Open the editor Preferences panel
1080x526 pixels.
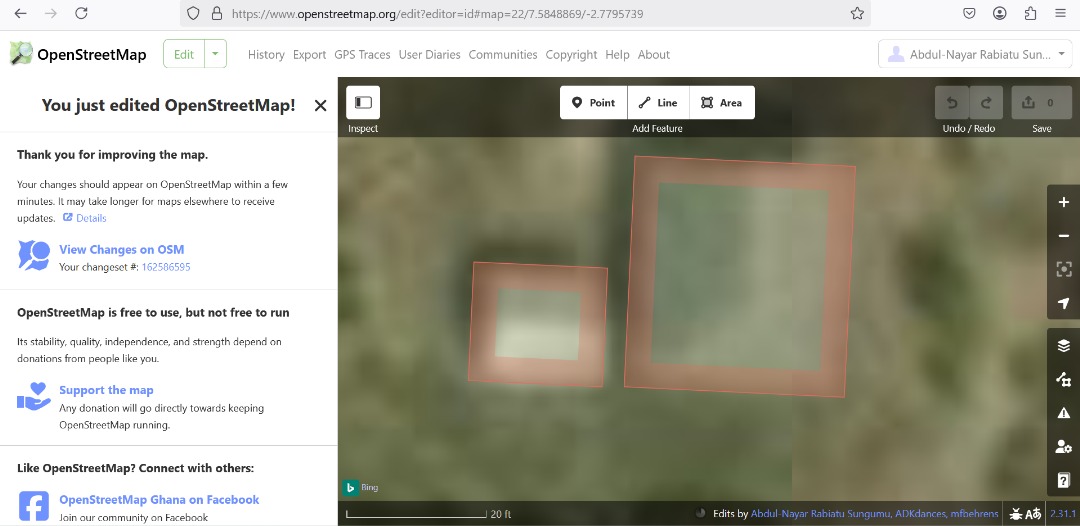click(1063, 446)
